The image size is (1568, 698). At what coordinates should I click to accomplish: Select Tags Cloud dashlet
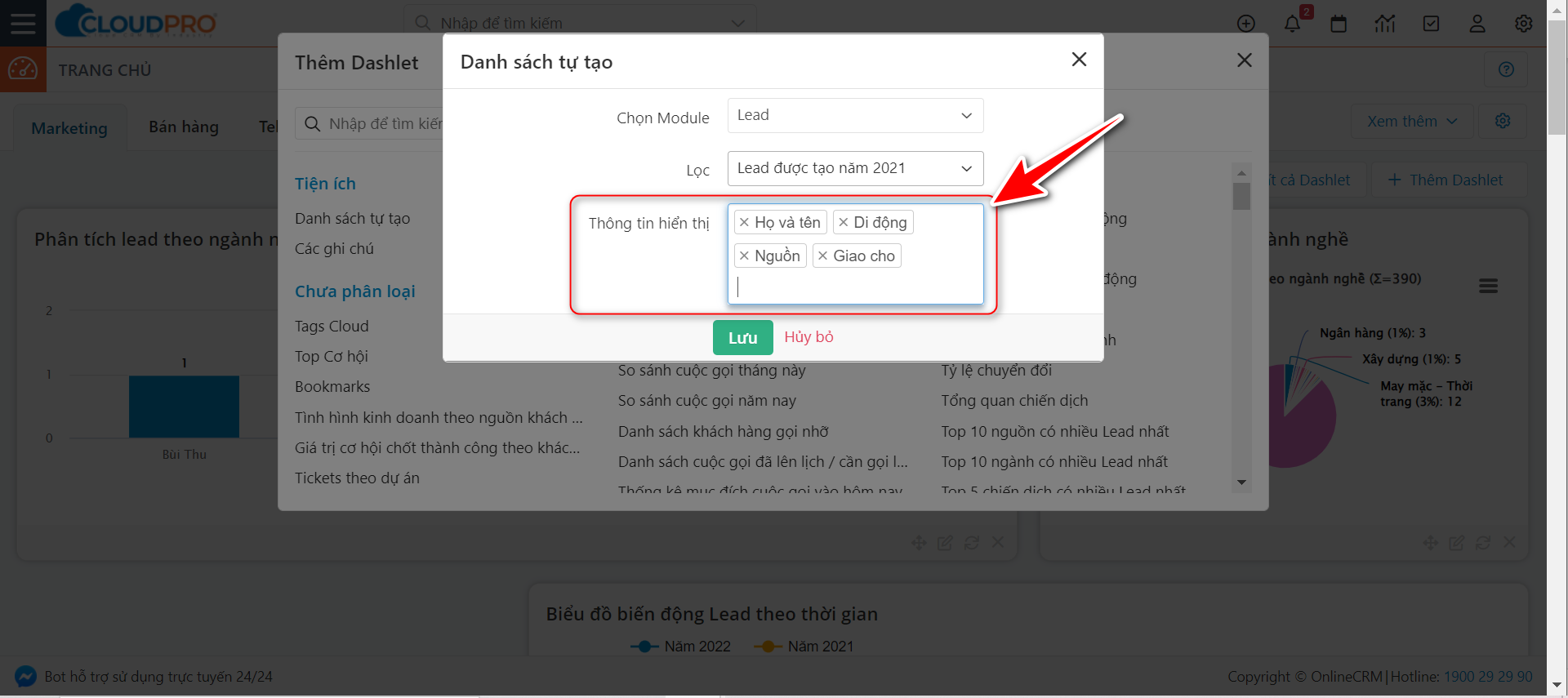pos(332,326)
